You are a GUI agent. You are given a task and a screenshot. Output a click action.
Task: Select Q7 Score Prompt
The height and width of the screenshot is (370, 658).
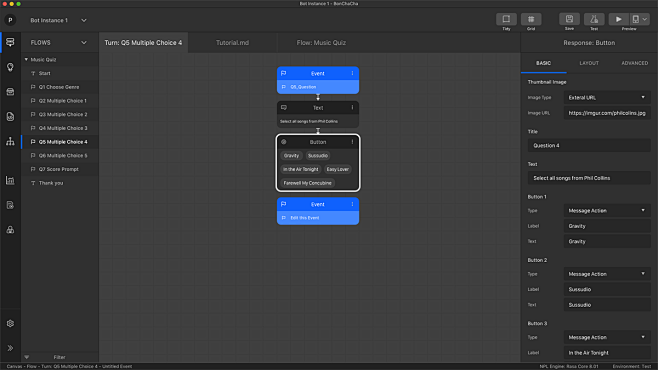tap(60, 169)
